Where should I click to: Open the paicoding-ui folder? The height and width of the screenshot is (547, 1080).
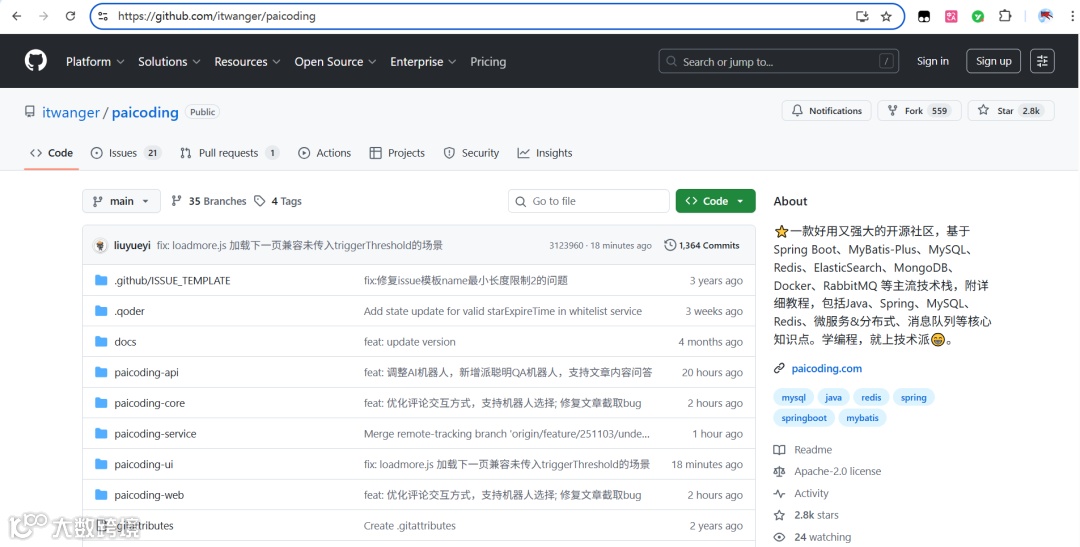click(x=144, y=464)
